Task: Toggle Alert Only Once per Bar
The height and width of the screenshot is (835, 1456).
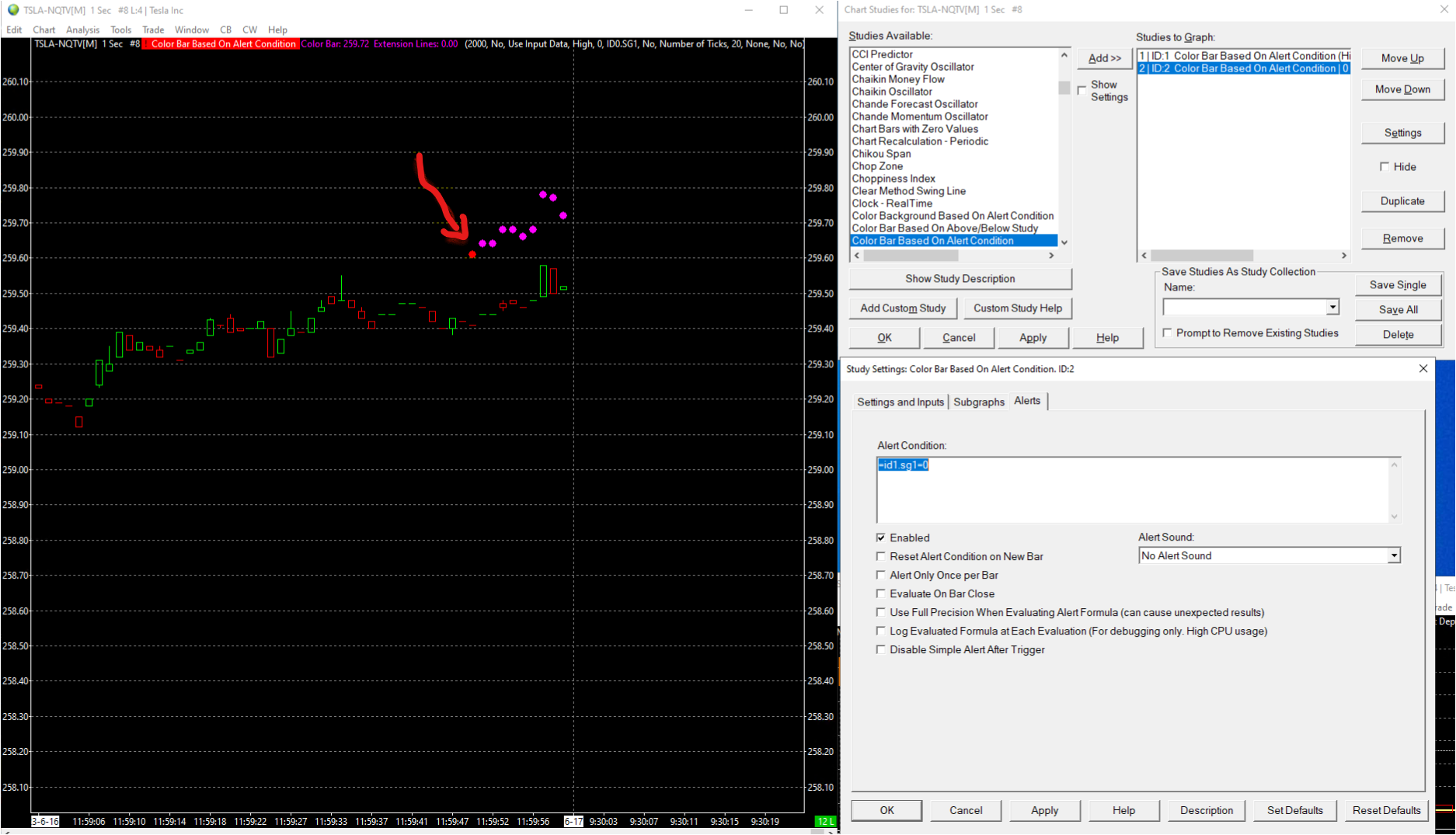Action: tap(881, 575)
